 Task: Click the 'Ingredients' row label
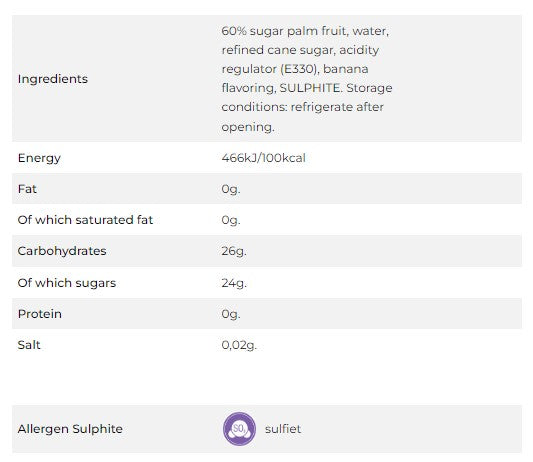coord(53,79)
